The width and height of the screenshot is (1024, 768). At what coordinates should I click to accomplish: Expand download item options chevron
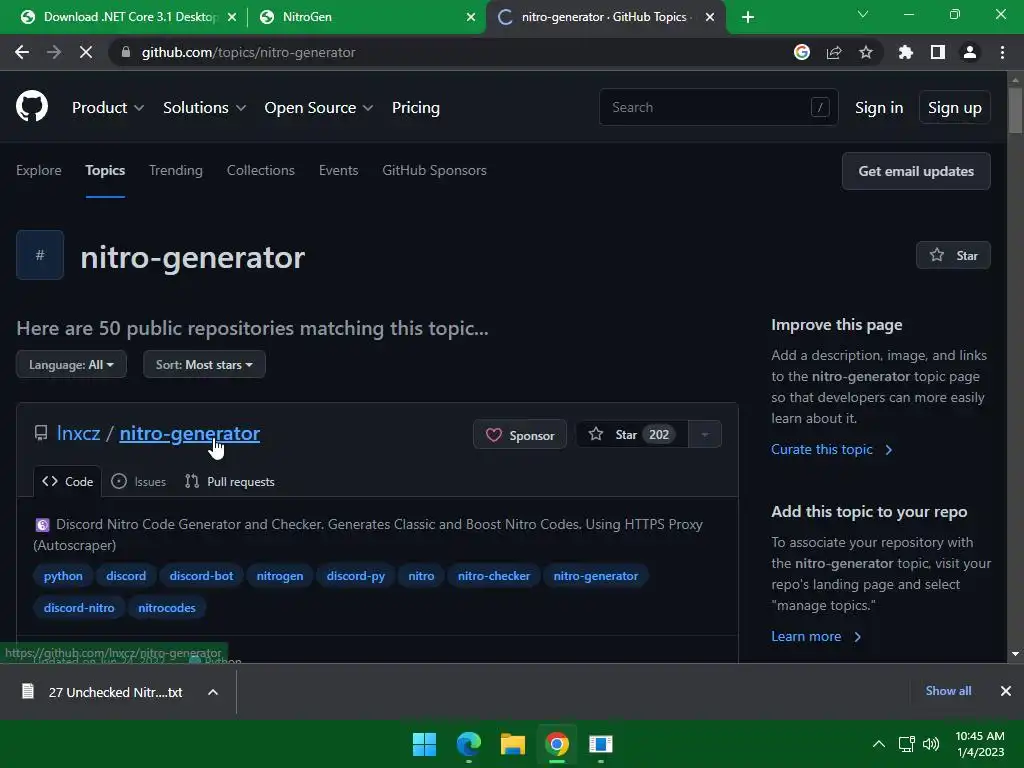tap(213, 692)
